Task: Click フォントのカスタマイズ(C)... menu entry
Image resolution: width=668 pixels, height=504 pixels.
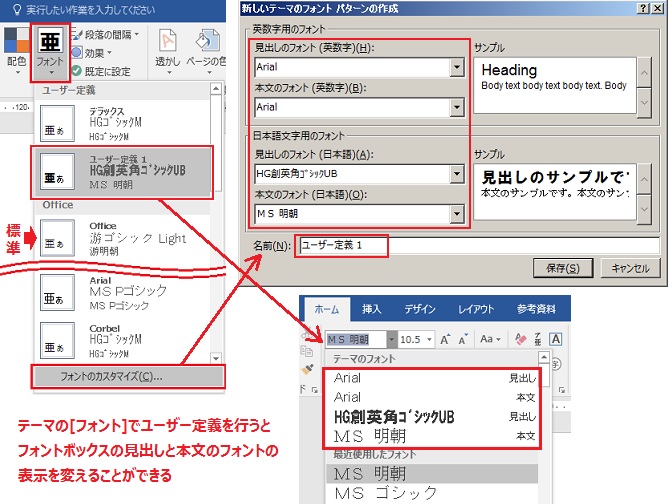Action: tap(128, 376)
